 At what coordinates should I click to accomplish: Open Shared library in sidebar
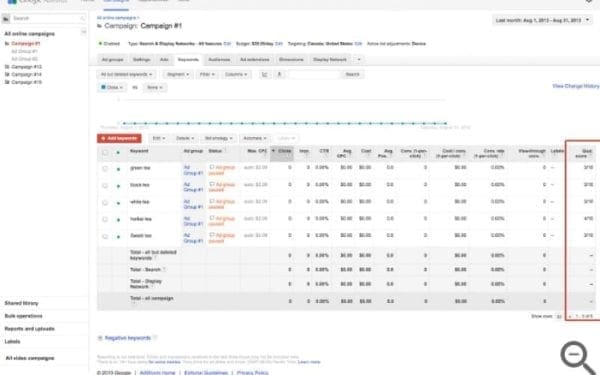pos(21,303)
